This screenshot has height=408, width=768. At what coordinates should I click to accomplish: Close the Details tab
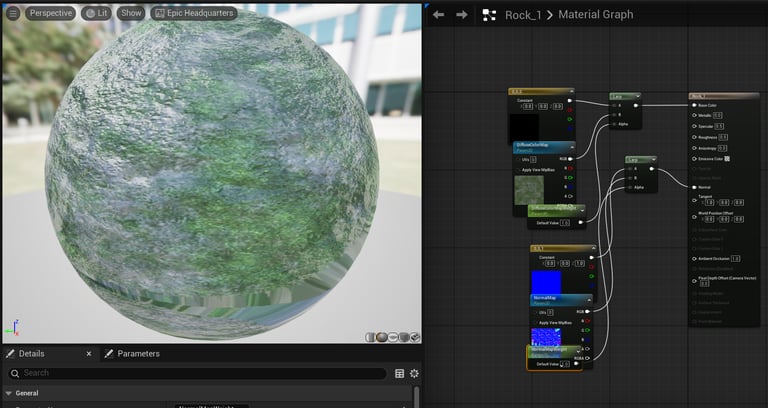89,354
